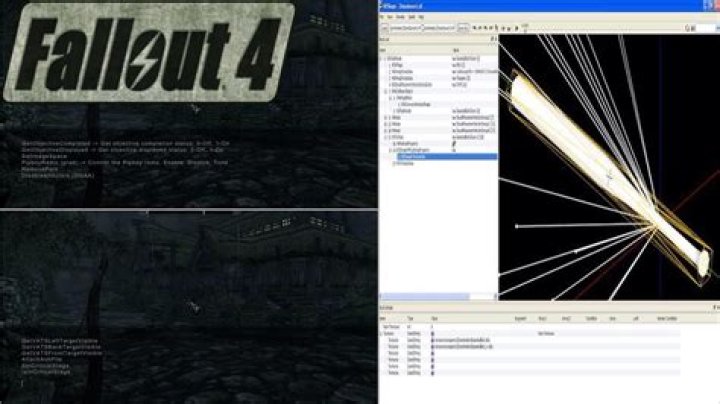Click the Load button in NifSkope toolbar
Viewport: 720px width, 404px height.
pos(385,28)
